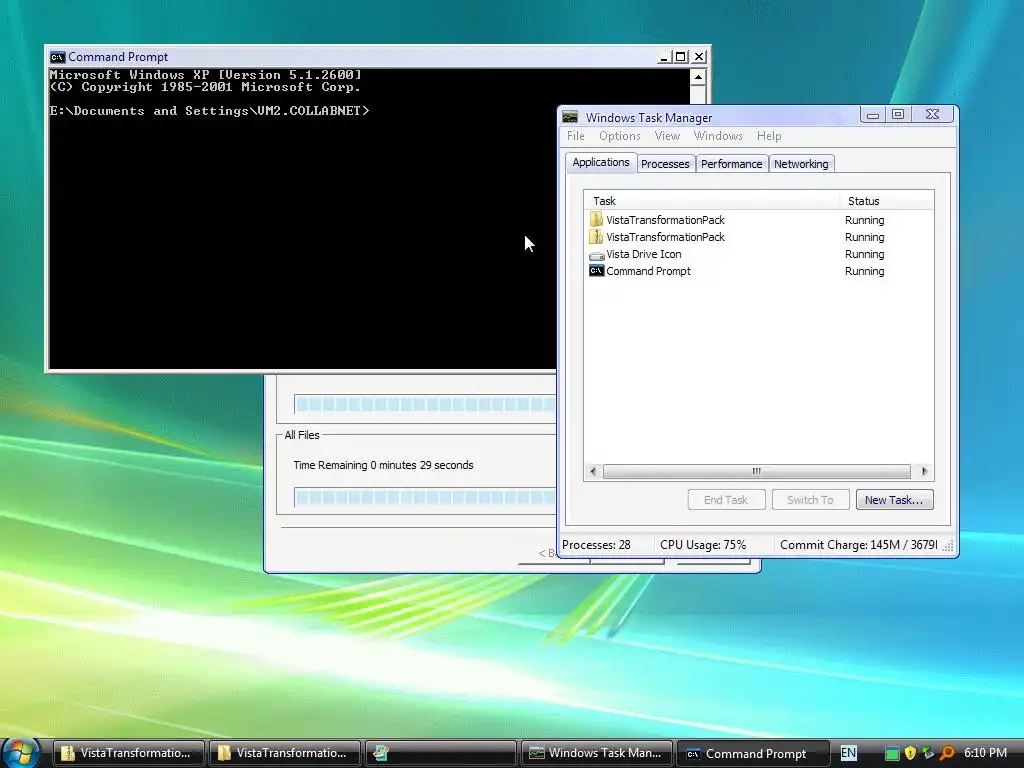
Task: Click the Windows Task Manager title bar icon
Action: tap(570, 117)
